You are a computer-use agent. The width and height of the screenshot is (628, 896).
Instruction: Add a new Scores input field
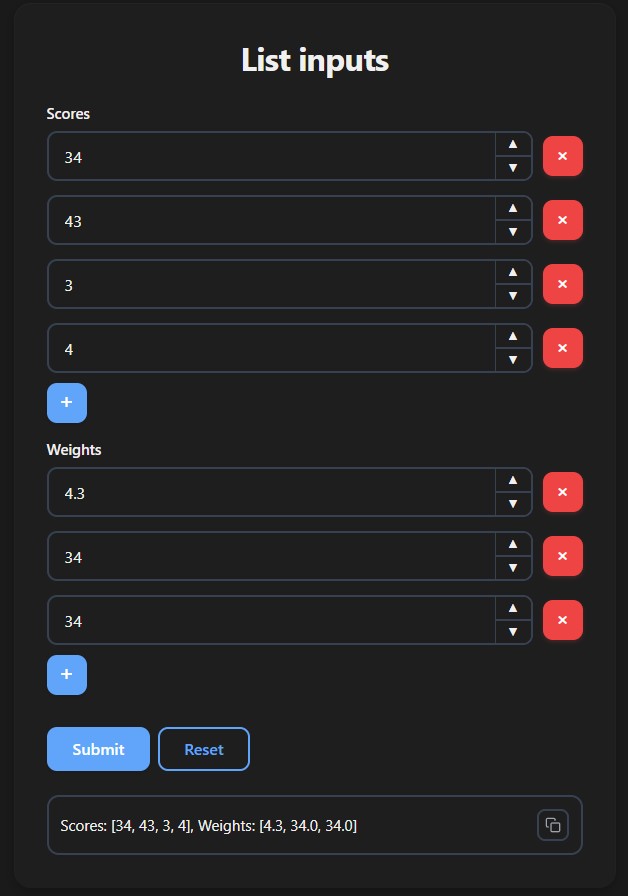66,402
